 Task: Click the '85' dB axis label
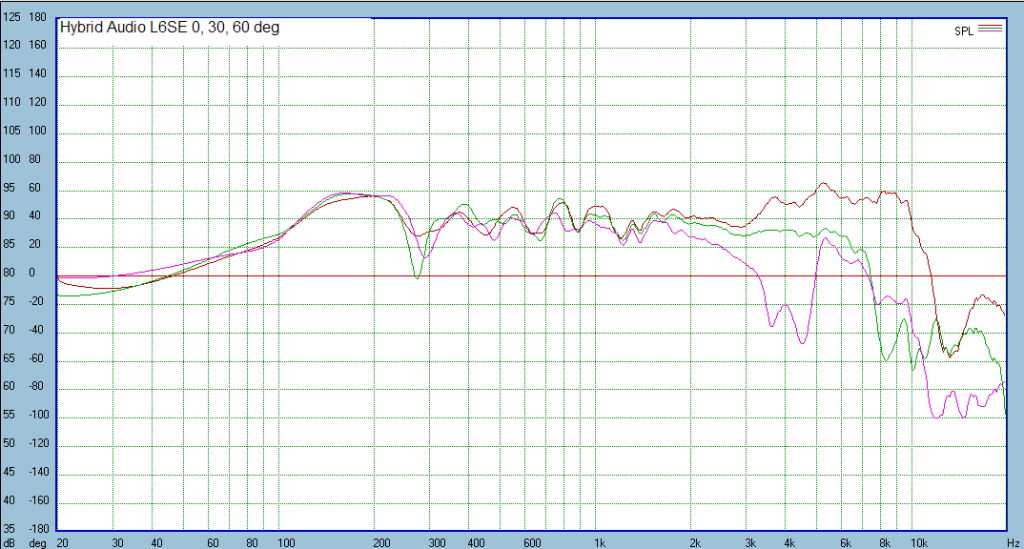9,245
